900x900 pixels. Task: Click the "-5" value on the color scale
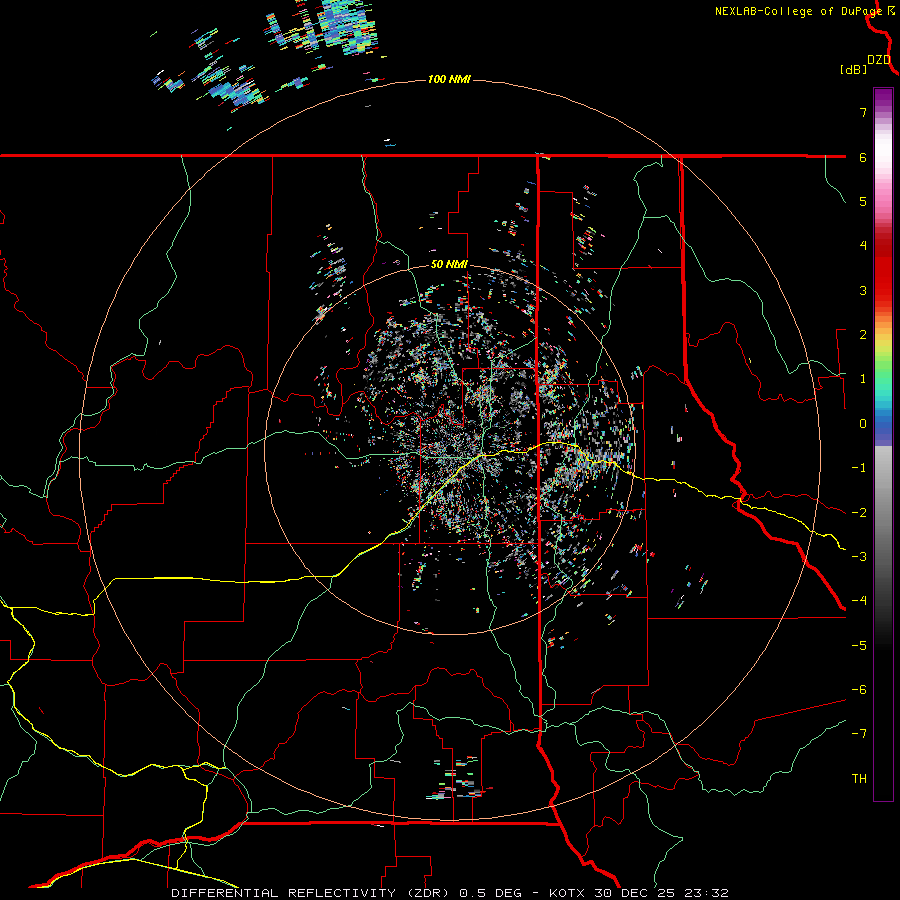[x=859, y=646]
